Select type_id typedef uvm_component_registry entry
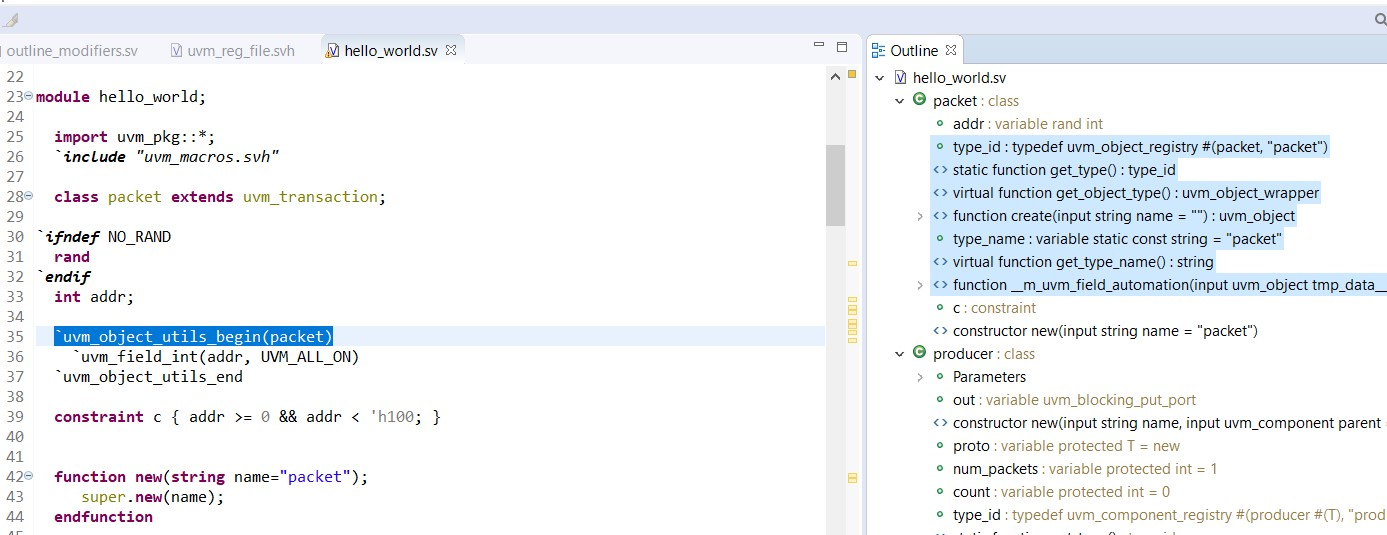Image resolution: width=1387 pixels, height=535 pixels. coord(1169,515)
